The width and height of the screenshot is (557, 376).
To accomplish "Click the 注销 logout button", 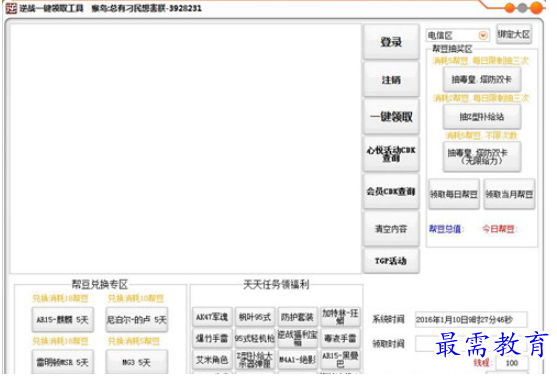I will pos(391,80).
